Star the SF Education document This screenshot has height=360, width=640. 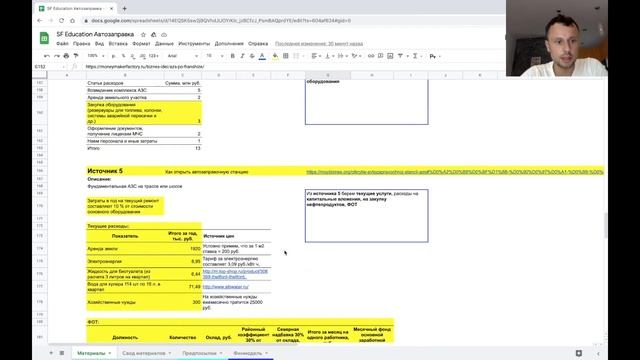[x=143, y=35]
